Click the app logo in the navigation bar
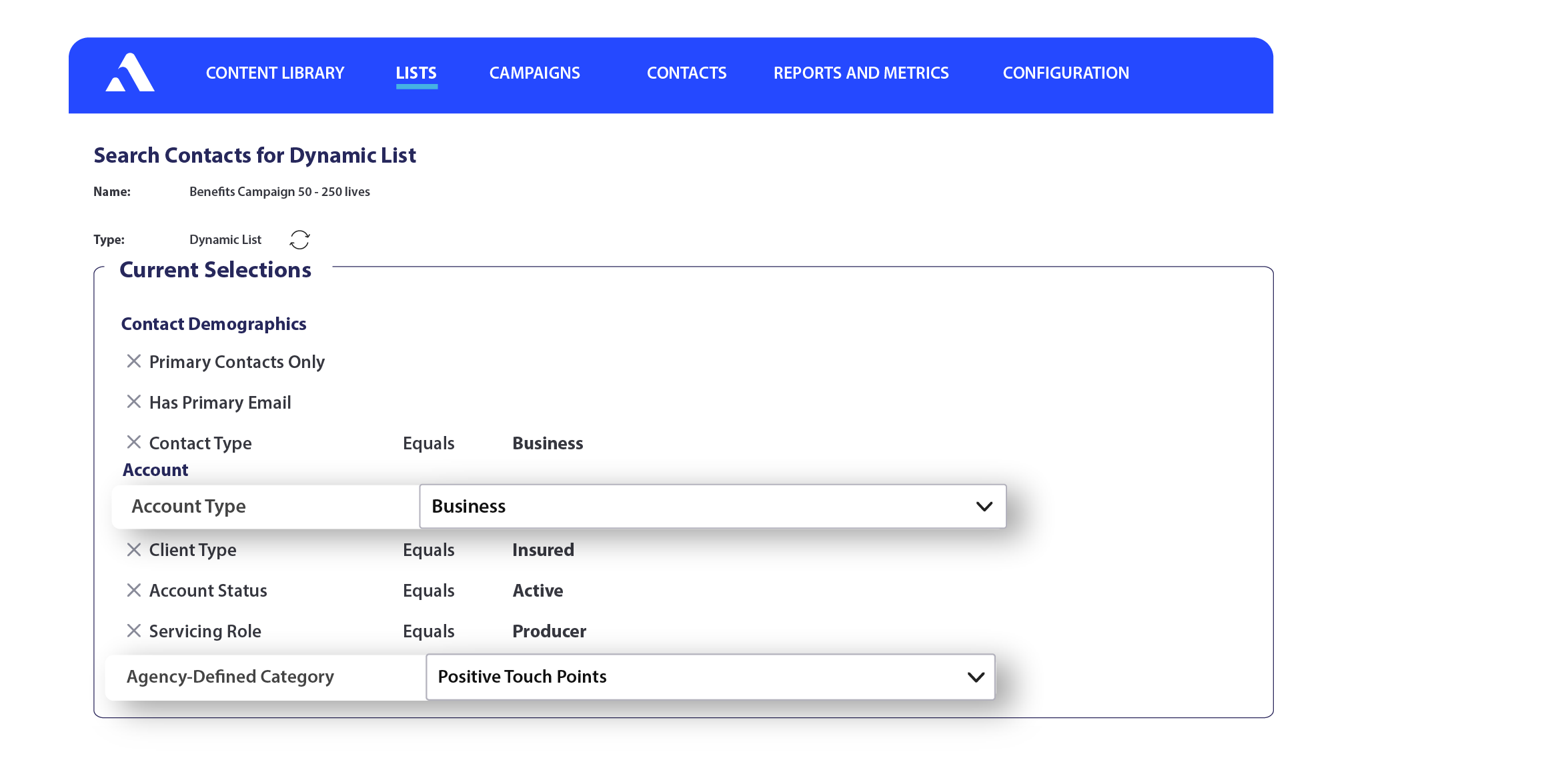The height and width of the screenshot is (784, 1558). point(130,72)
